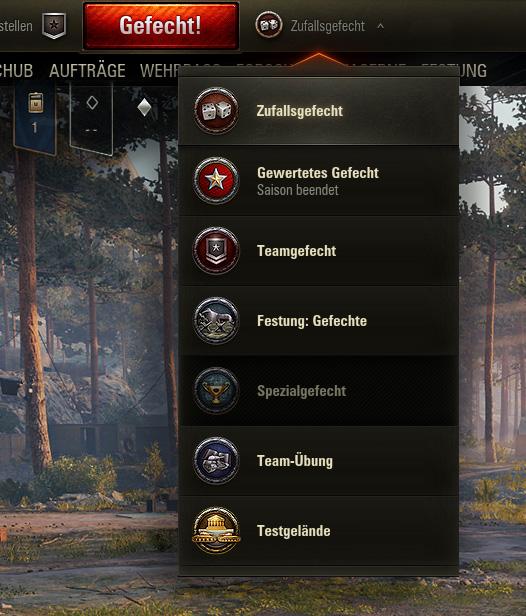Viewport: 526px width, 616px height.
Task: Pick Festung: Gefechte mode
Action: tap(319, 321)
